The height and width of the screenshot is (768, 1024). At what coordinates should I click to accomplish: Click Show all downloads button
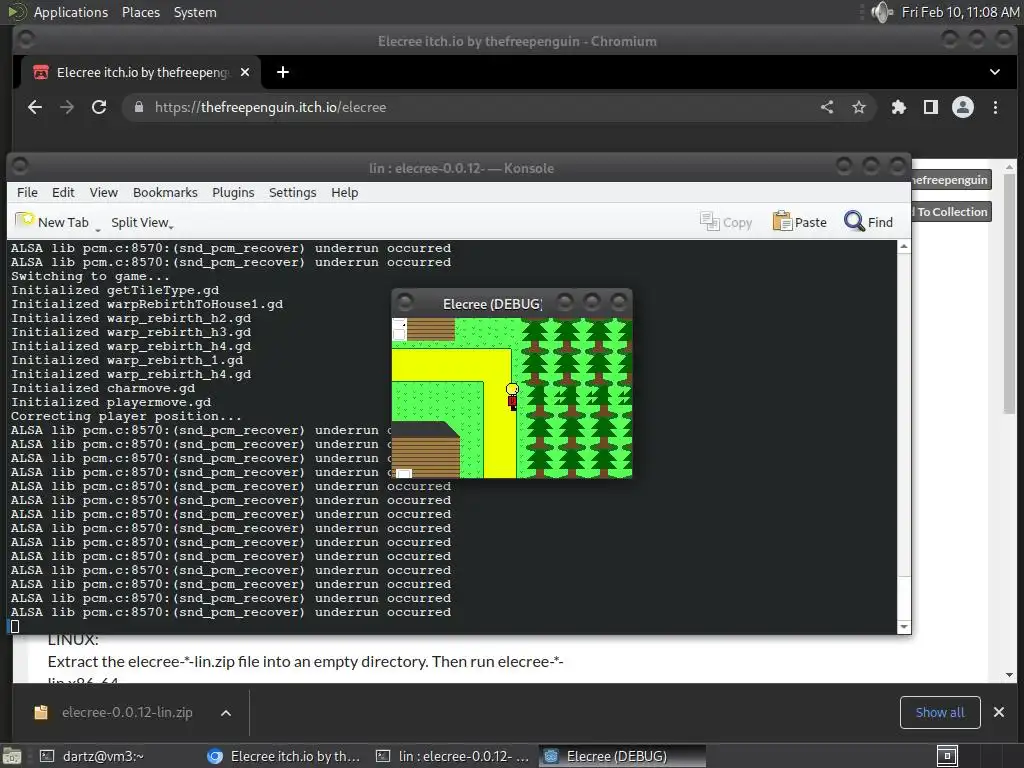940,712
